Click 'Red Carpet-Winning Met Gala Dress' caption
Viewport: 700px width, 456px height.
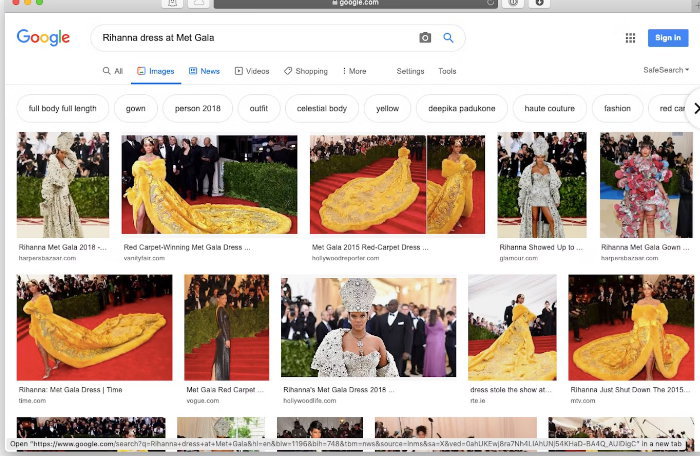[x=187, y=247]
